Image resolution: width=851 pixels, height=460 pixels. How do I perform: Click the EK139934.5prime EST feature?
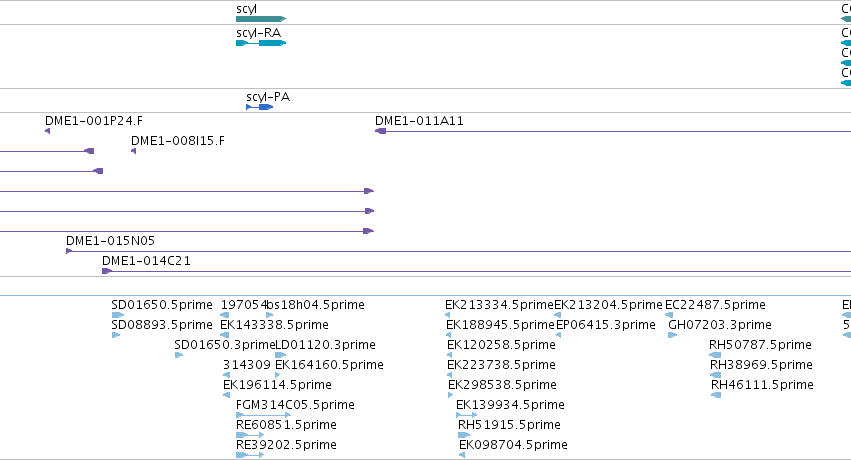[x=467, y=415]
